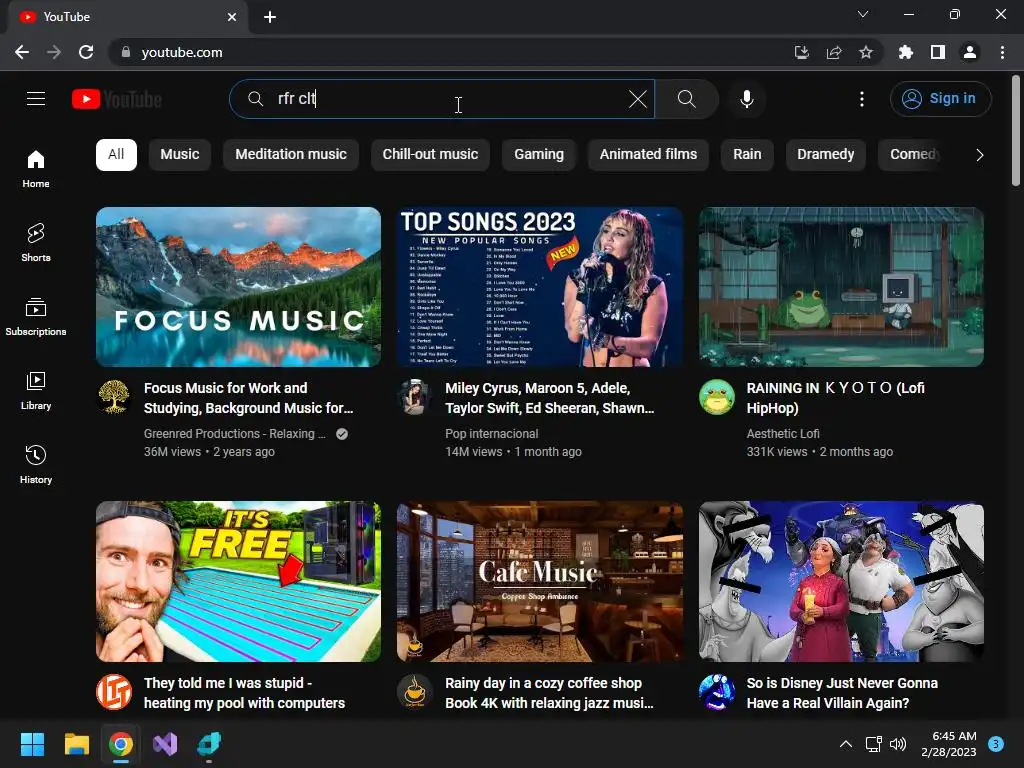1024x768 pixels.
Task: Open Chrome profile icon
Action: coord(970,52)
